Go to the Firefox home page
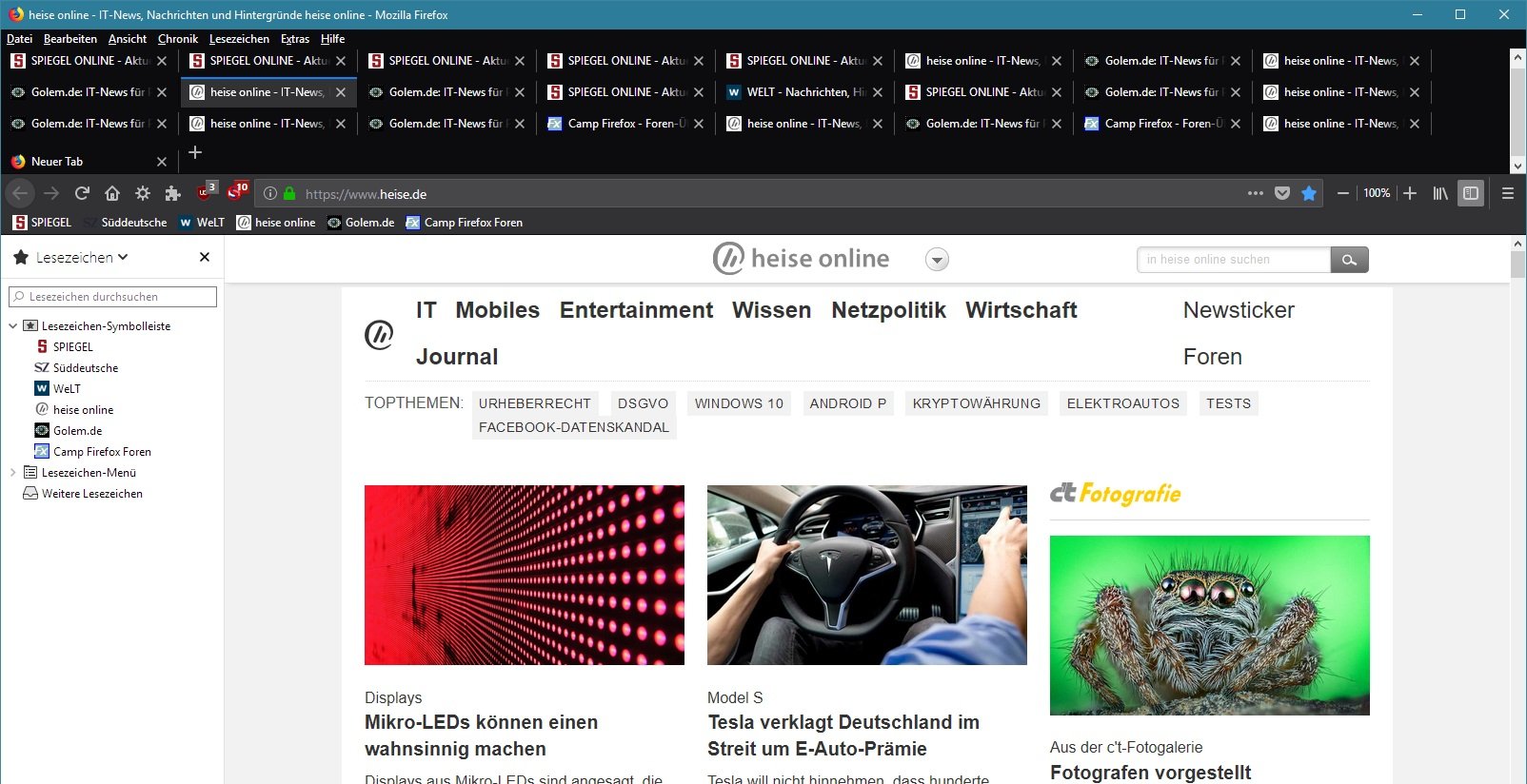This screenshot has height=784, width=1527. pyautogui.click(x=112, y=193)
